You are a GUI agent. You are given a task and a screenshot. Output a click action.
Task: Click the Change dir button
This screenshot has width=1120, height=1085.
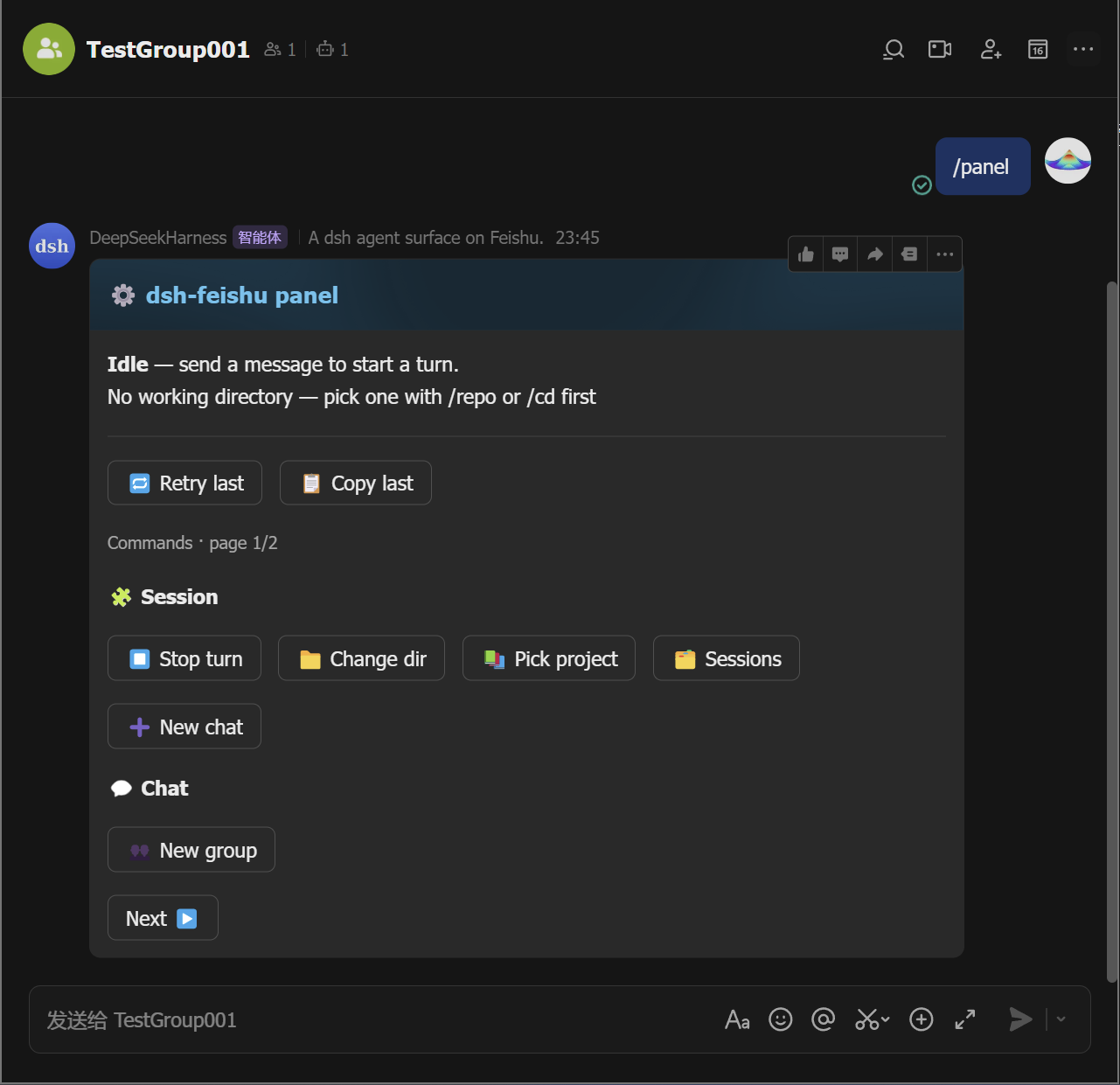361,658
